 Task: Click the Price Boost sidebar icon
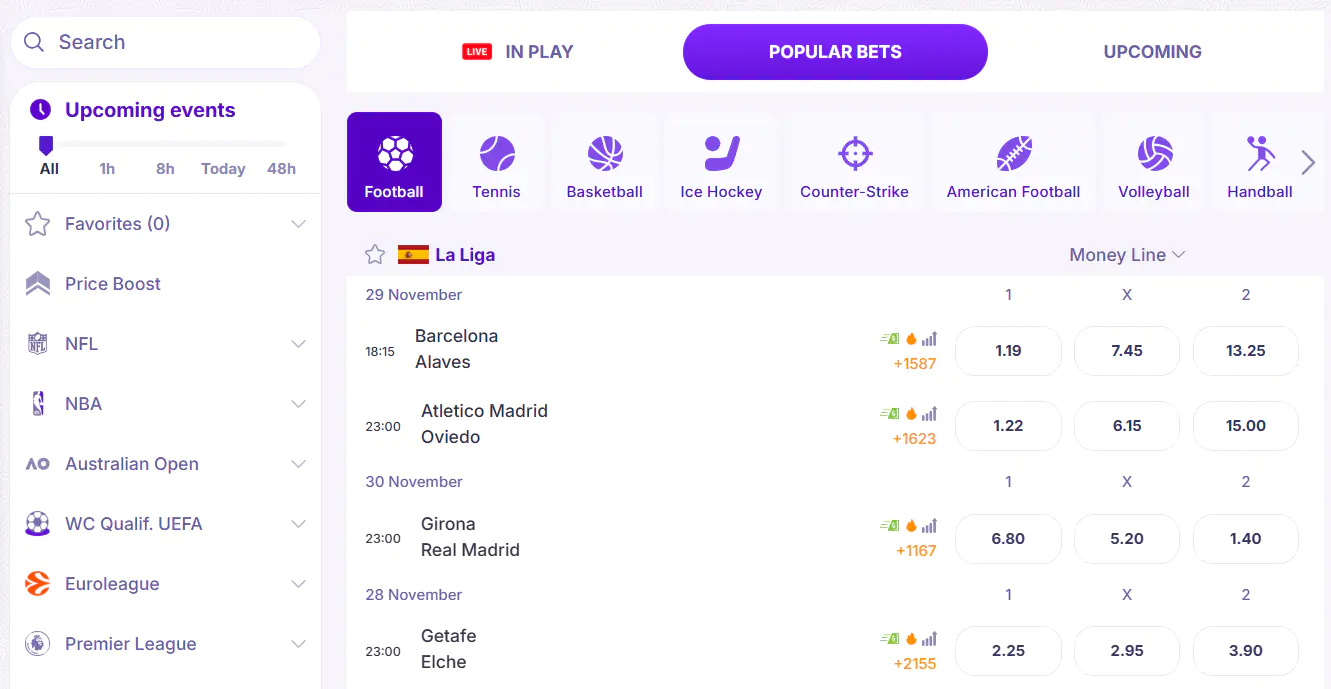pyautogui.click(x=38, y=284)
